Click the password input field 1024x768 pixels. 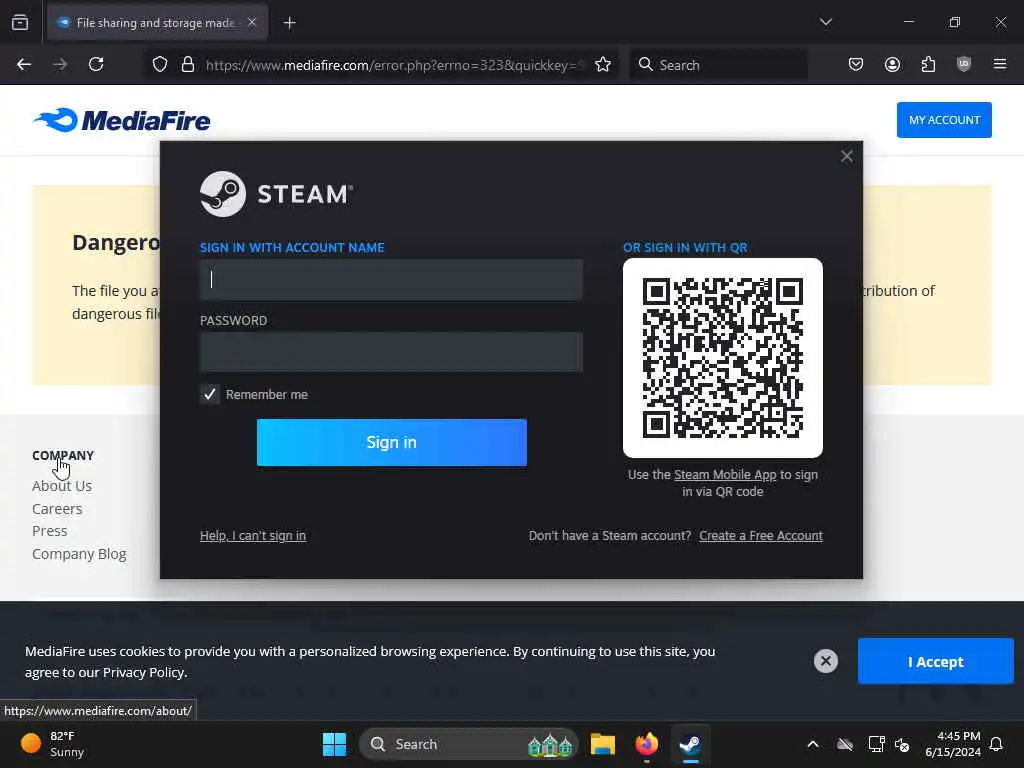click(x=391, y=352)
